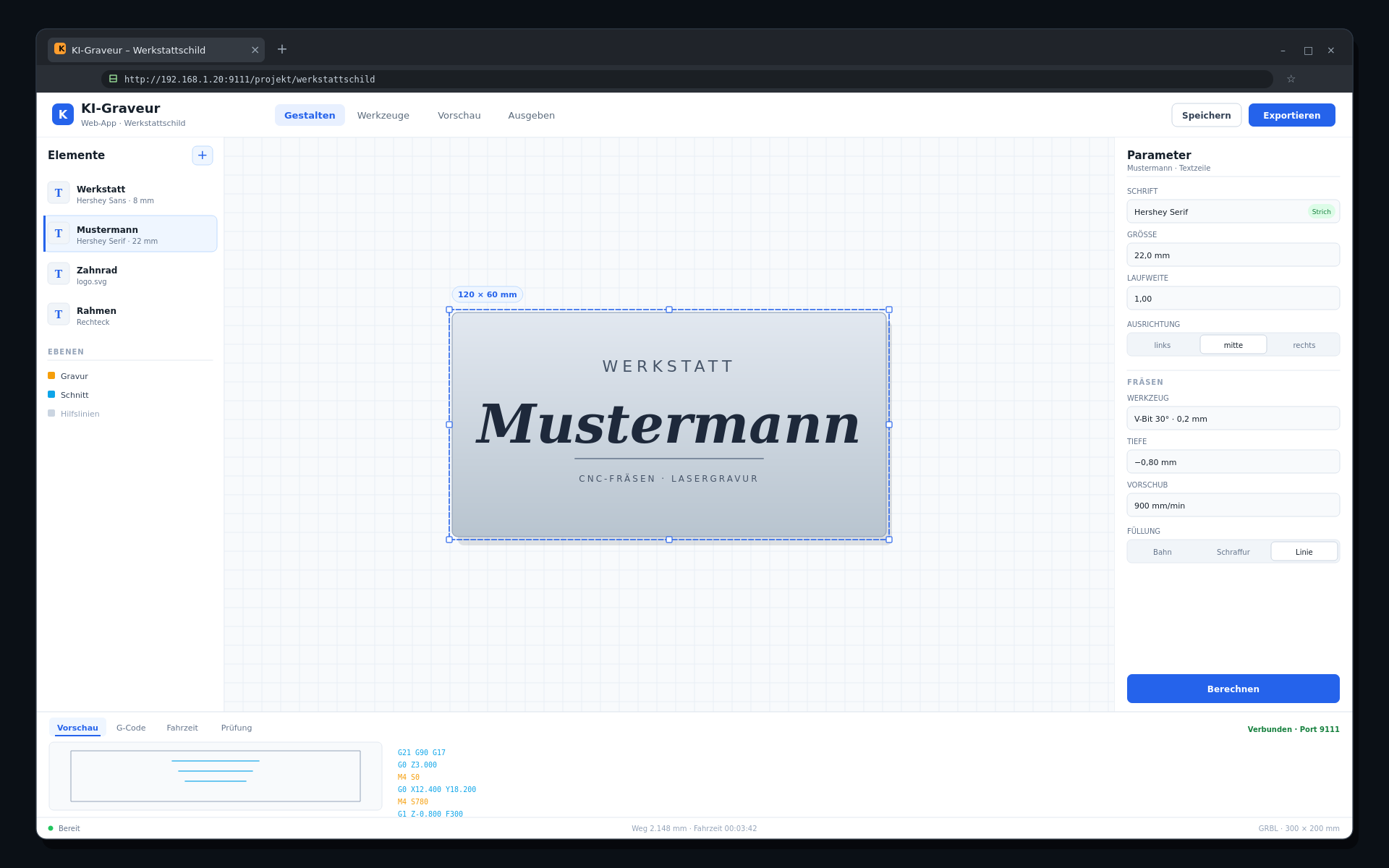1389x868 pixels.
Task: Toggle the blue Schnitt layer swatch
Action: pyautogui.click(x=51, y=394)
